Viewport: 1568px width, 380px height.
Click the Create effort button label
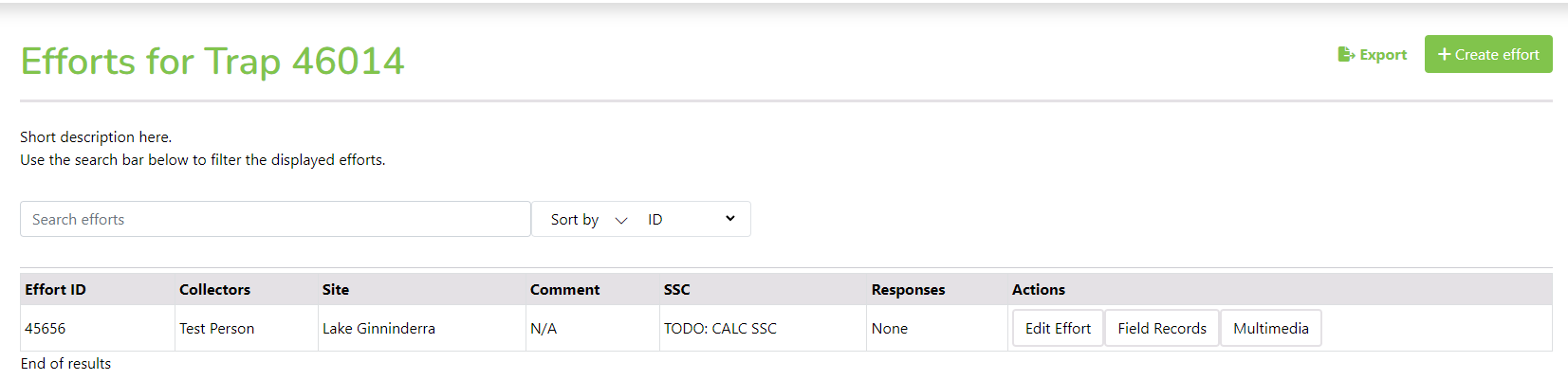(x=1497, y=55)
